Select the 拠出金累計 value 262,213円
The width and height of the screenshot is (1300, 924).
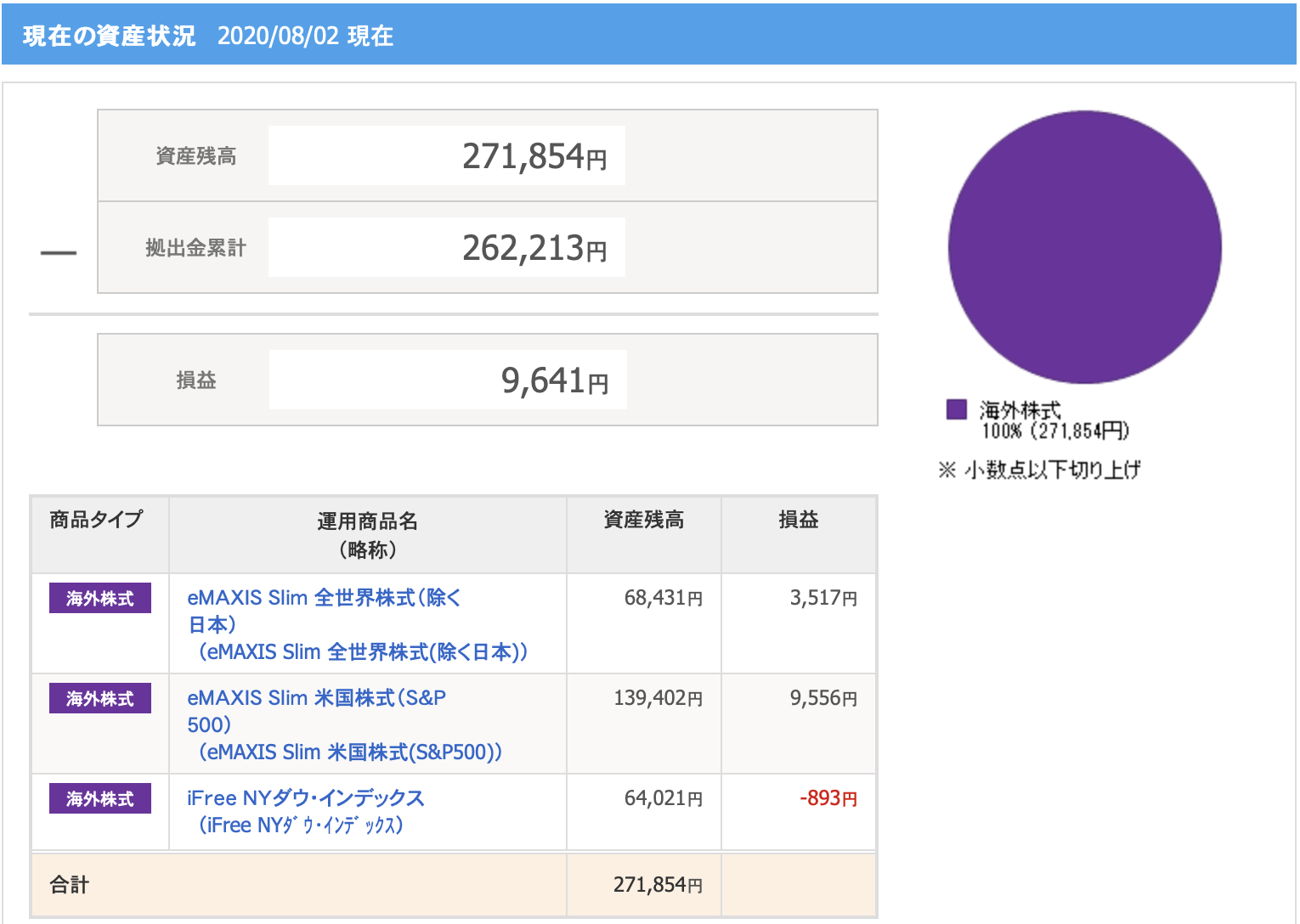pyautogui.click(x=534, y=248)
